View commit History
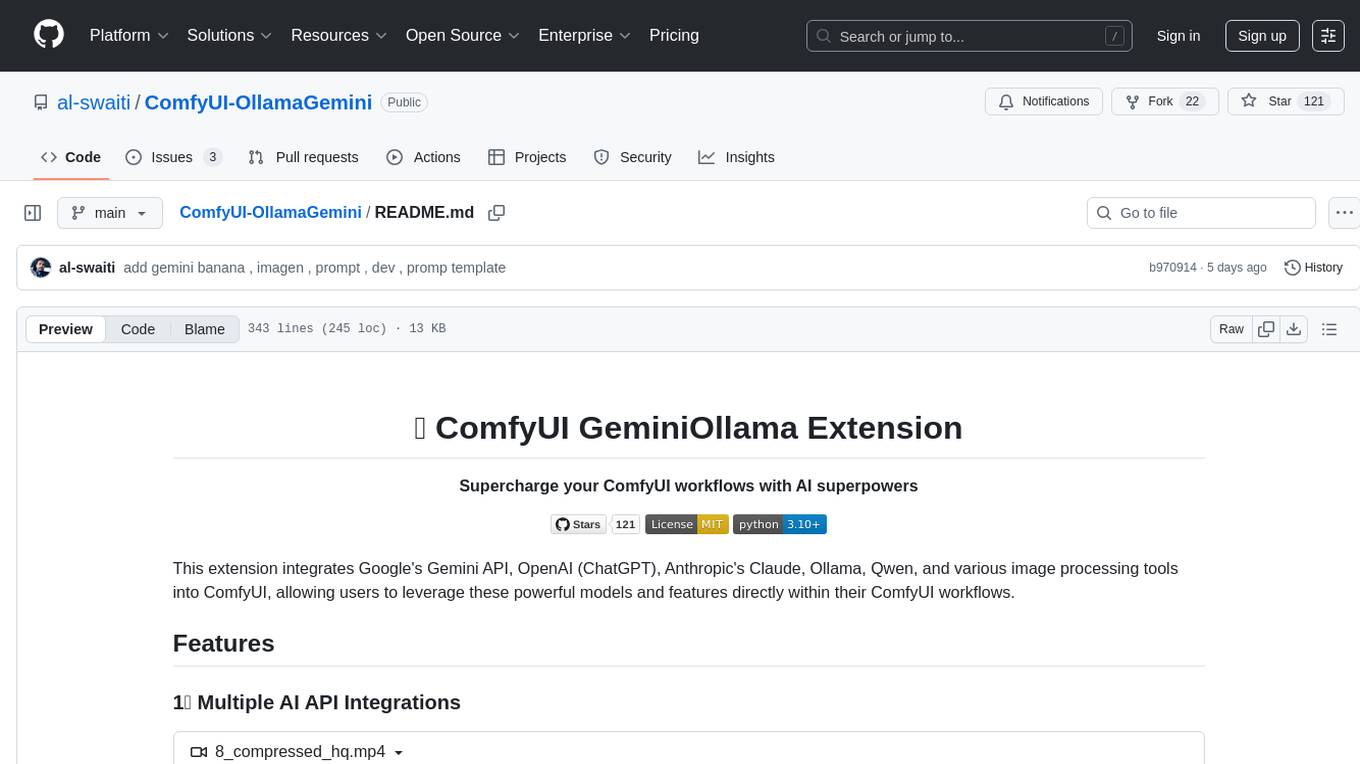The image size is (1360, 764). (x=1313, y=268)
